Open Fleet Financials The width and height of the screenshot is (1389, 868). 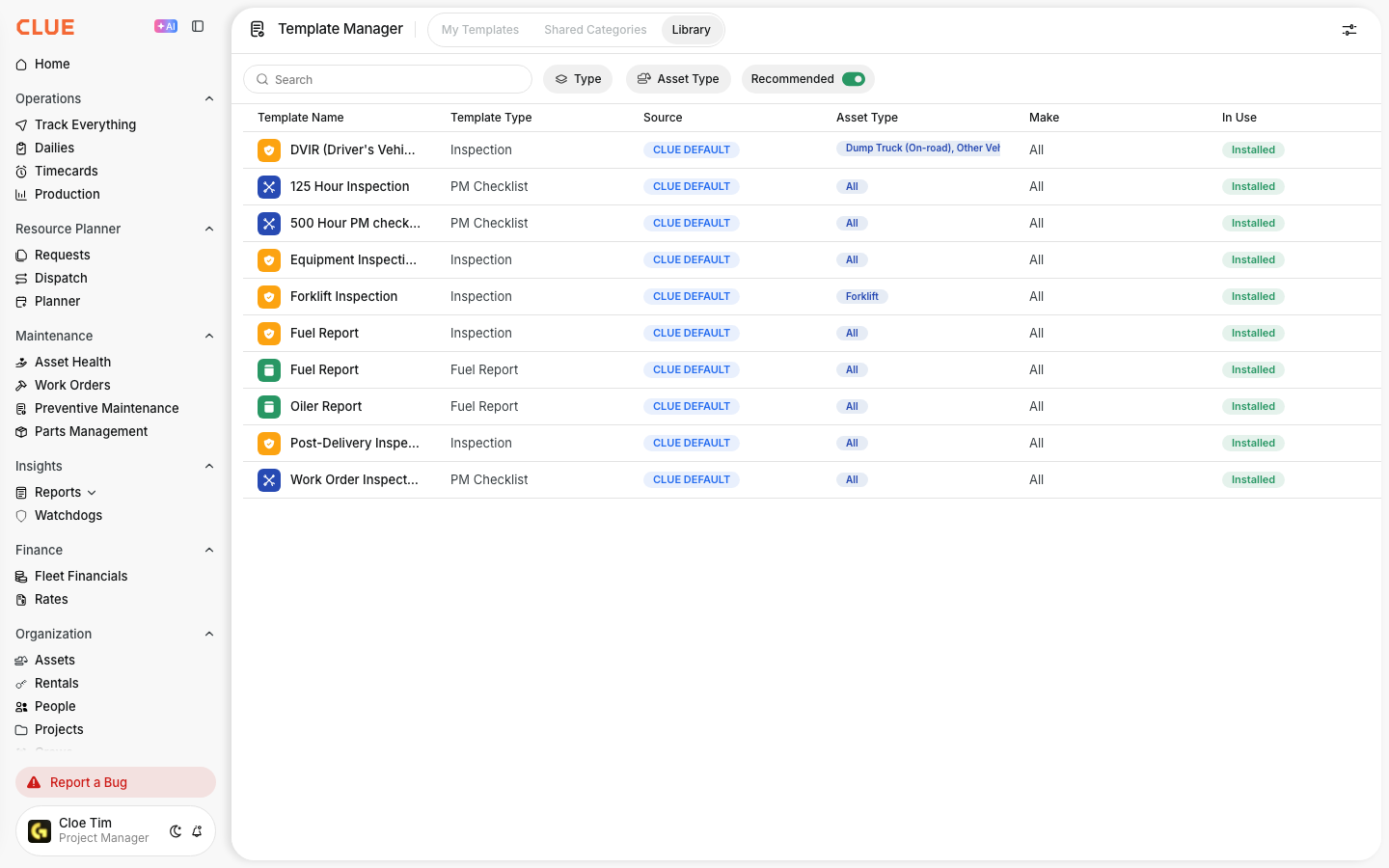pos(81,576)
